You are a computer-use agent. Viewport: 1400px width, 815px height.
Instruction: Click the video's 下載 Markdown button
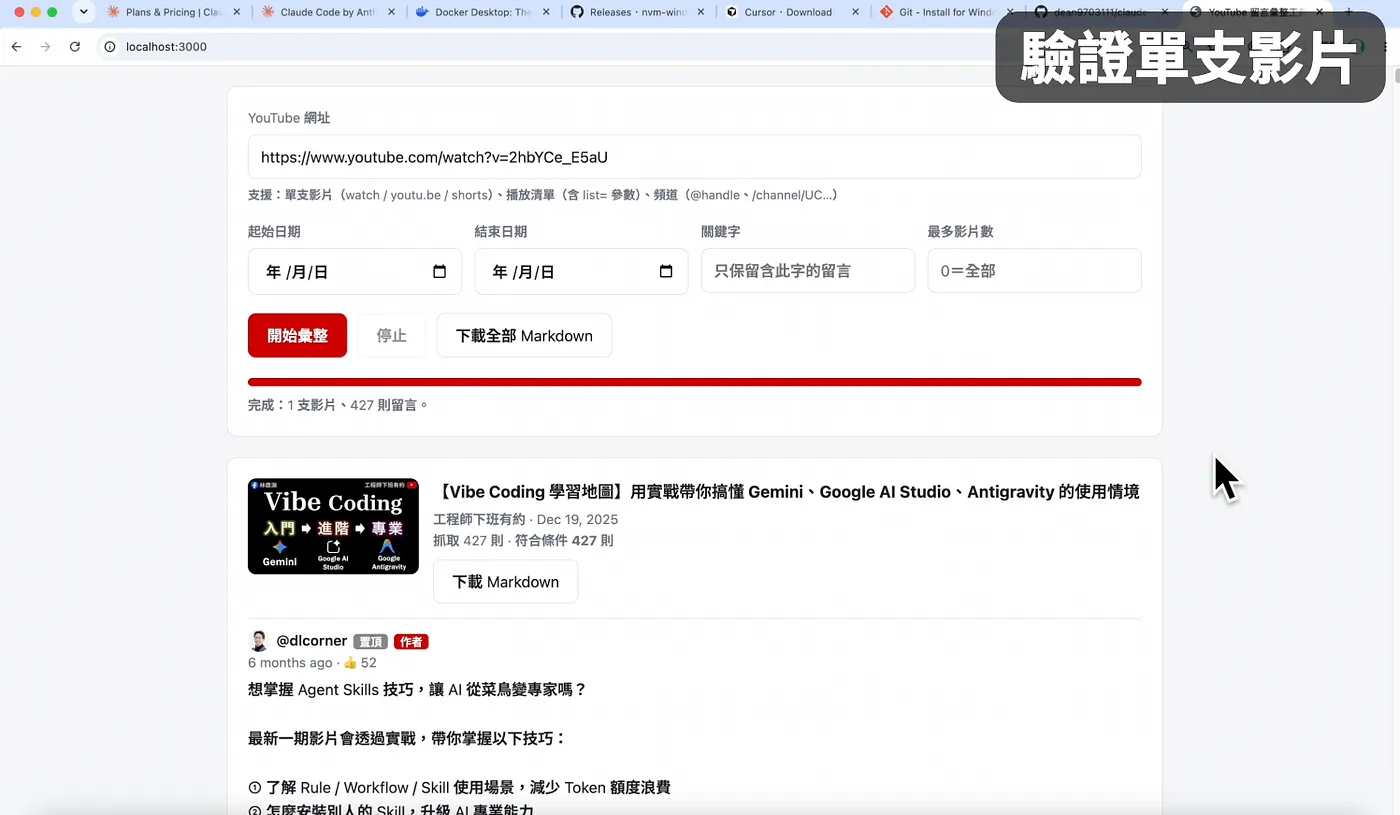pyautogui.click(x=505, y=582)
